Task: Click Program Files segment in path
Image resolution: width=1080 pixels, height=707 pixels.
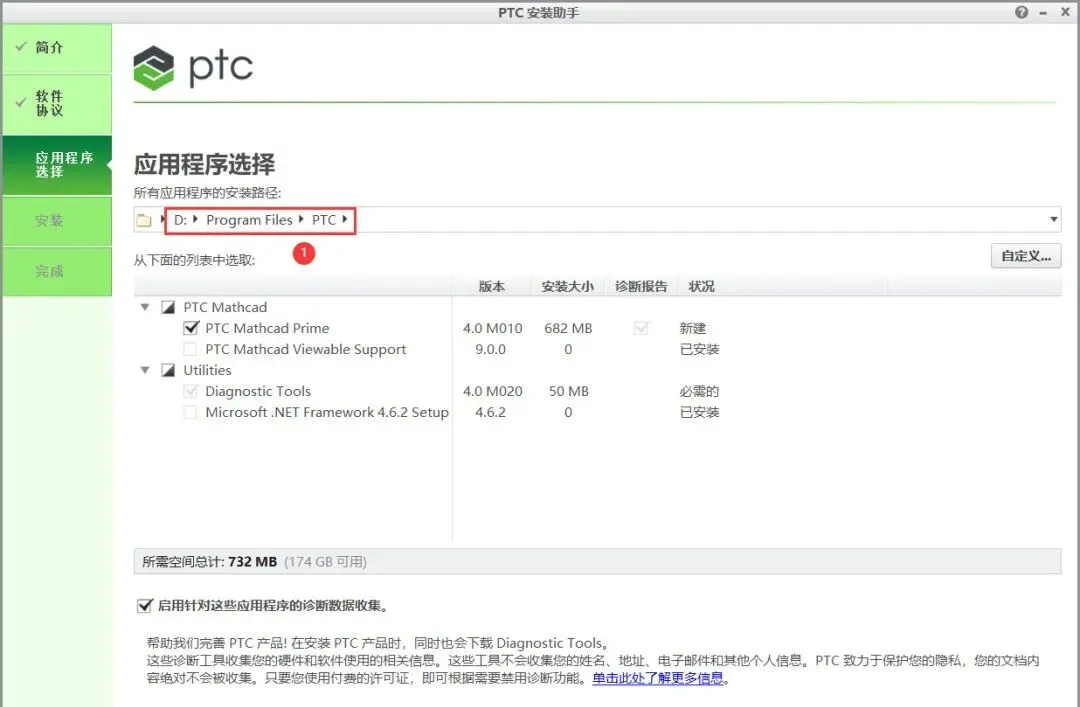Action: click(x=249, y=220)
